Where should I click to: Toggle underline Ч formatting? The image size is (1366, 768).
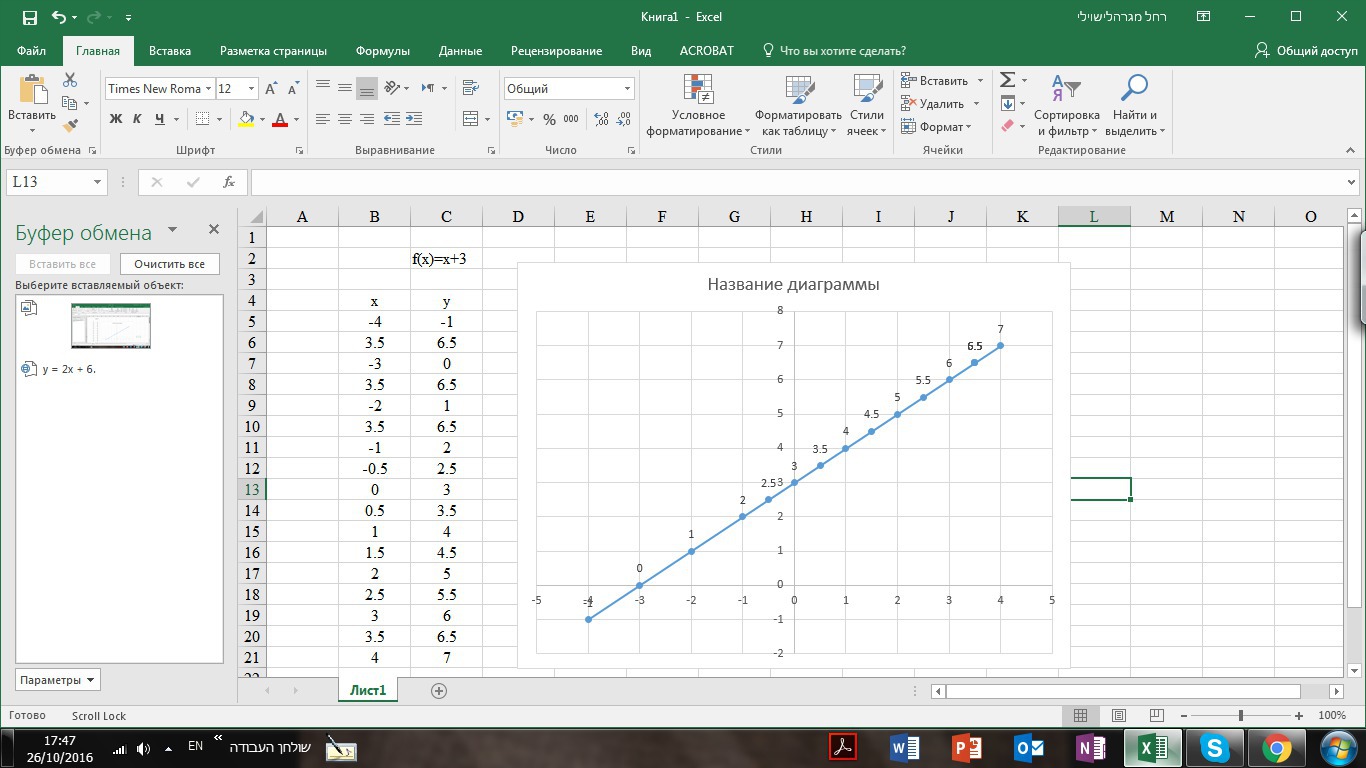pos(160,119)
